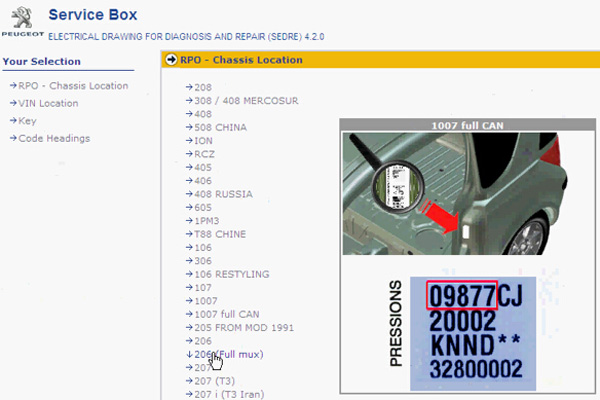This screenshot has width=600, height=400.
Task: Click arrow icon beside 106 entry
Action: pos(189,248)
